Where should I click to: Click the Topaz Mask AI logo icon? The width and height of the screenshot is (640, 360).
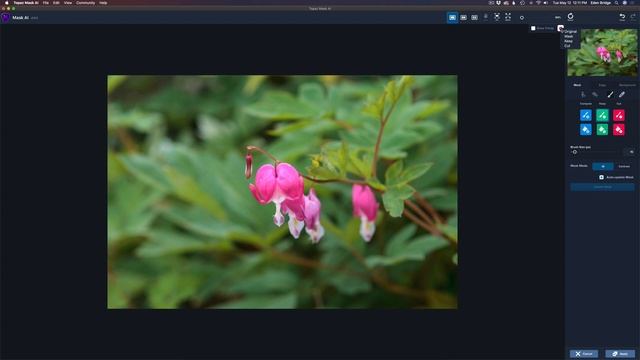pyautogui.click(x=5, y=18)
